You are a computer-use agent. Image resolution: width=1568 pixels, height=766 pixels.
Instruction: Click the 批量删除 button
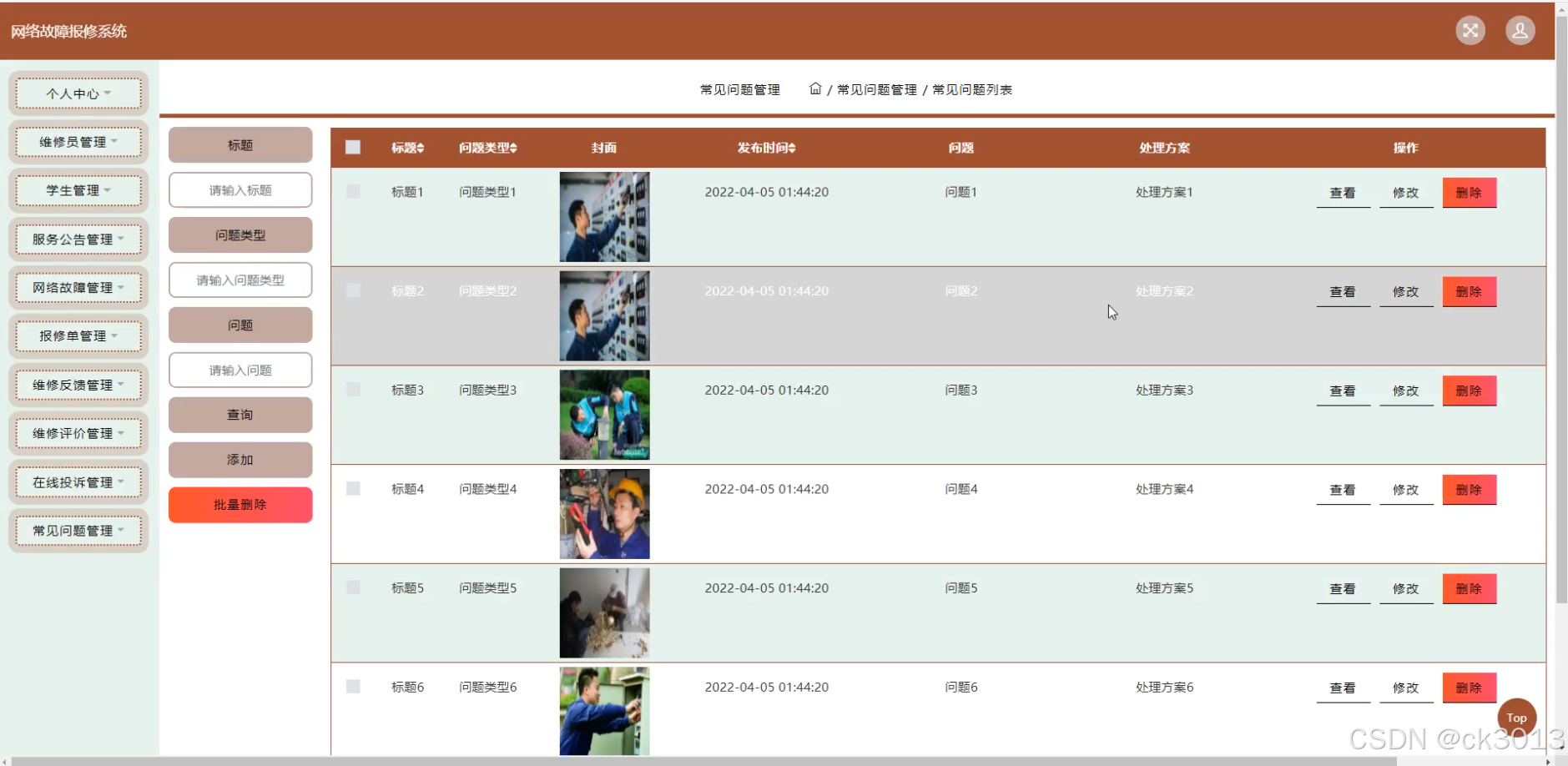(x=239, y=504)
